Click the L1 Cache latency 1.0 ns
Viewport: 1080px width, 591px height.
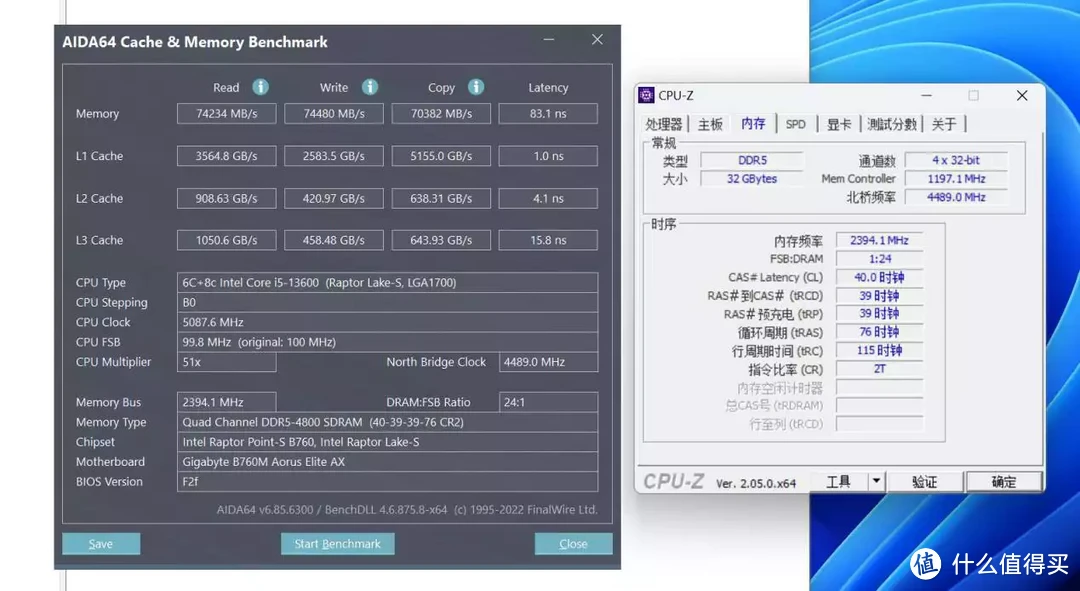(x=548, y=156)
